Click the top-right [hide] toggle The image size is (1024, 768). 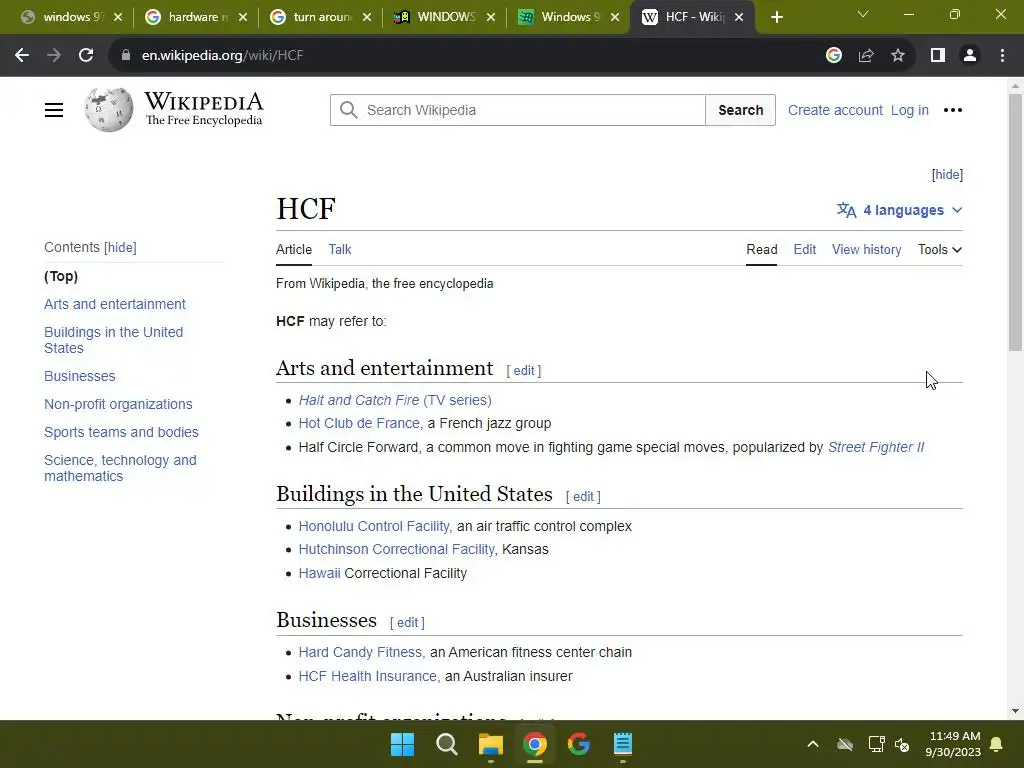click(947, 174)
